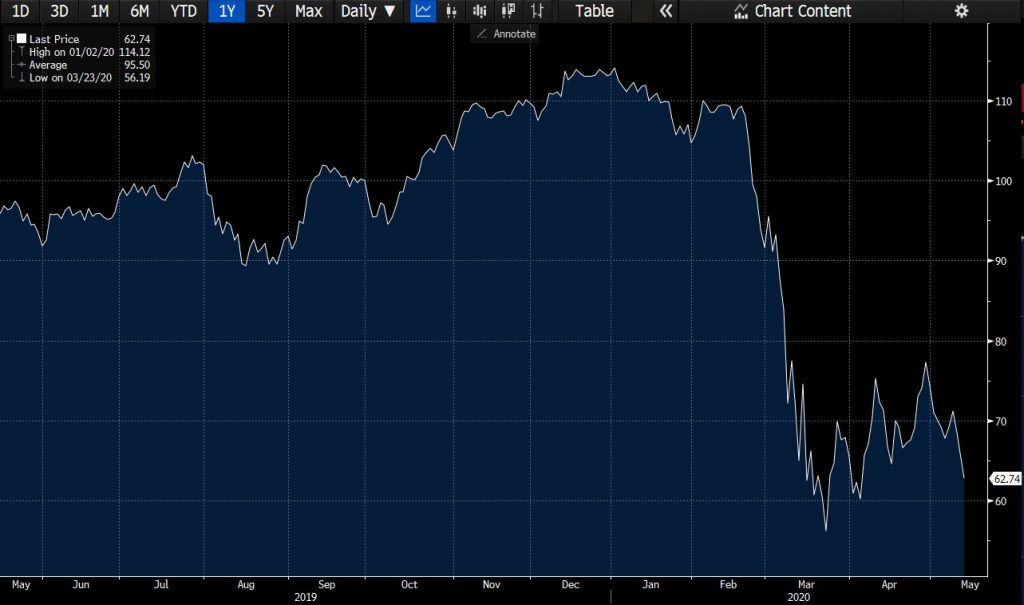Click the 95.50 average value

pyautogui.click(x=136, y=65)
